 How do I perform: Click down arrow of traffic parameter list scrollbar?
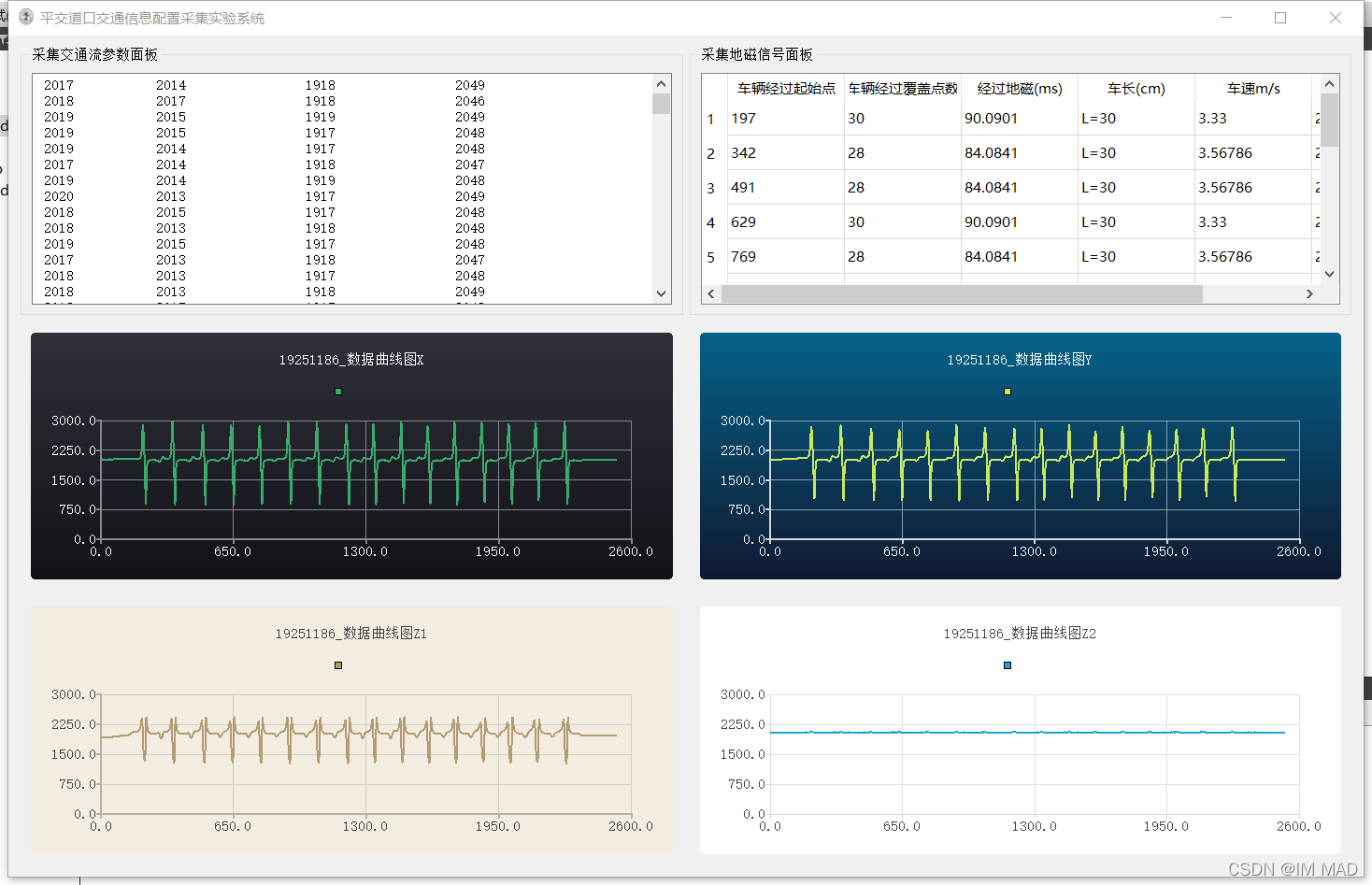[x=662, y=293]
